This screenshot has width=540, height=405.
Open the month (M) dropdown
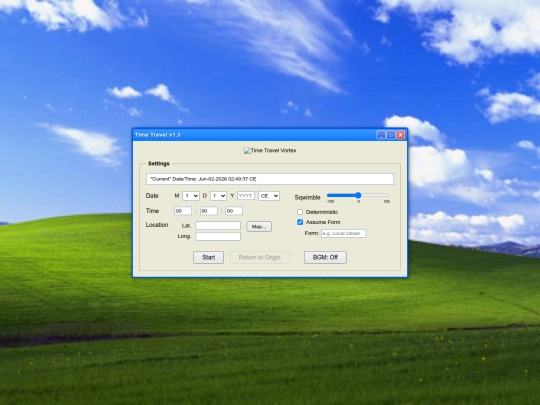(x=191, y=196)
